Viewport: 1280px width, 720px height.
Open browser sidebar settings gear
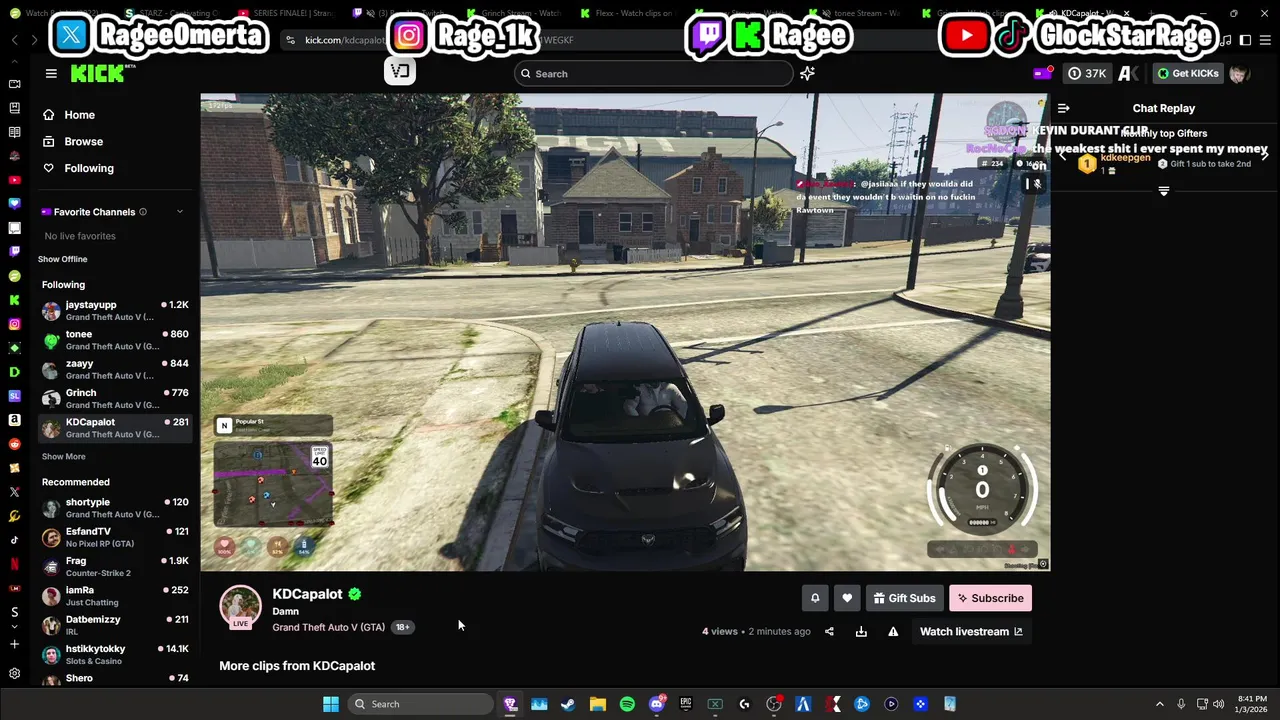tap(14, 673)
